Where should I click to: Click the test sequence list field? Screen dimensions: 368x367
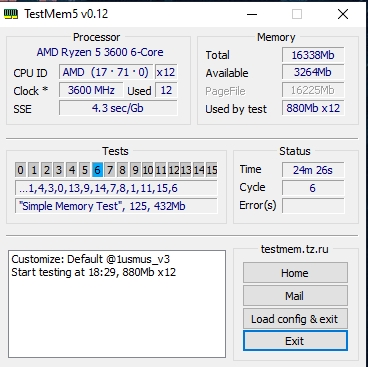116,188
